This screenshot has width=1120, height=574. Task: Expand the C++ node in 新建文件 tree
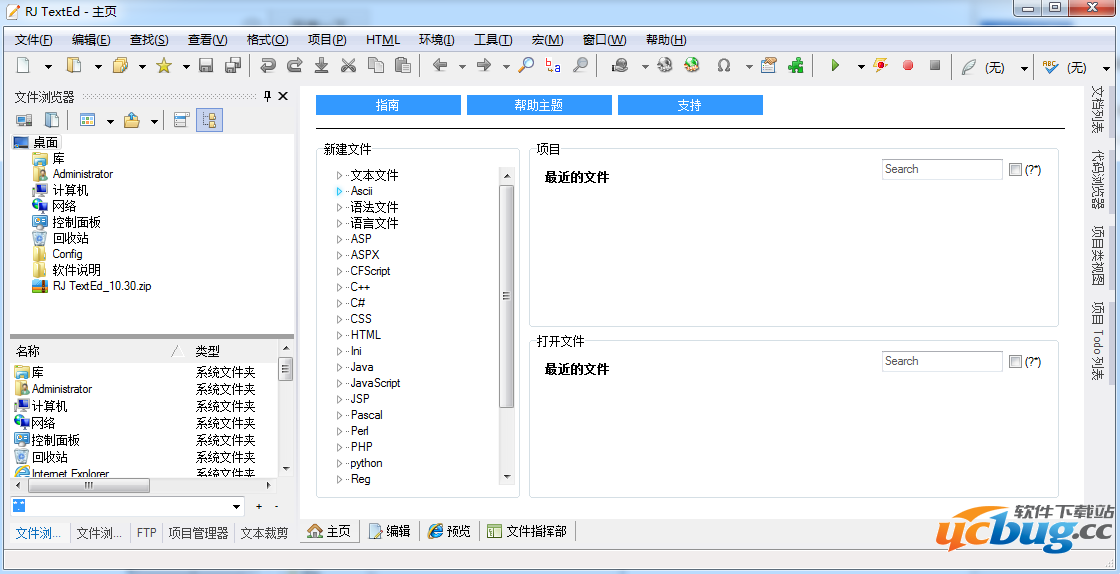click(340, 287)
